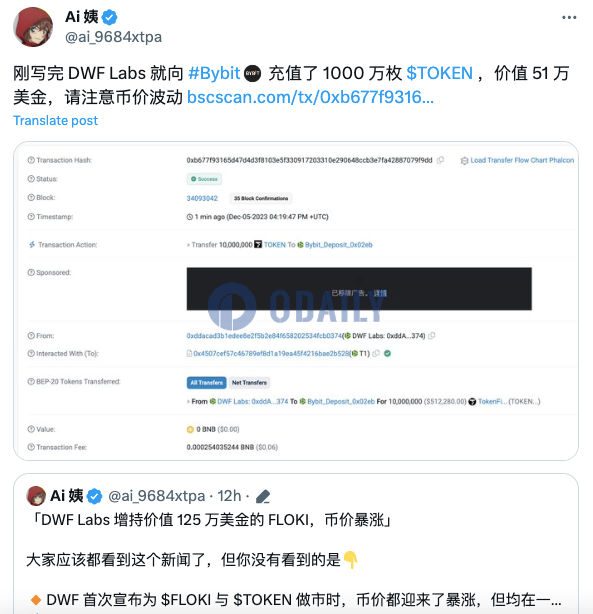This screenshot has width=593, height=614.
Task: Switch to the Net Transfers tab
Action: [249, 383]
